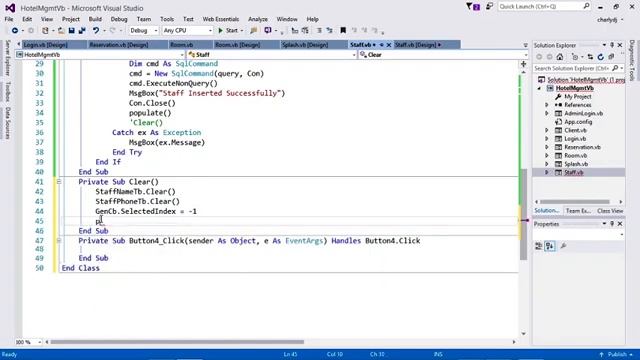Expand the Room.vb tree node
The width and height of the screenshot is (640, 360).
[x=547, y=156]
